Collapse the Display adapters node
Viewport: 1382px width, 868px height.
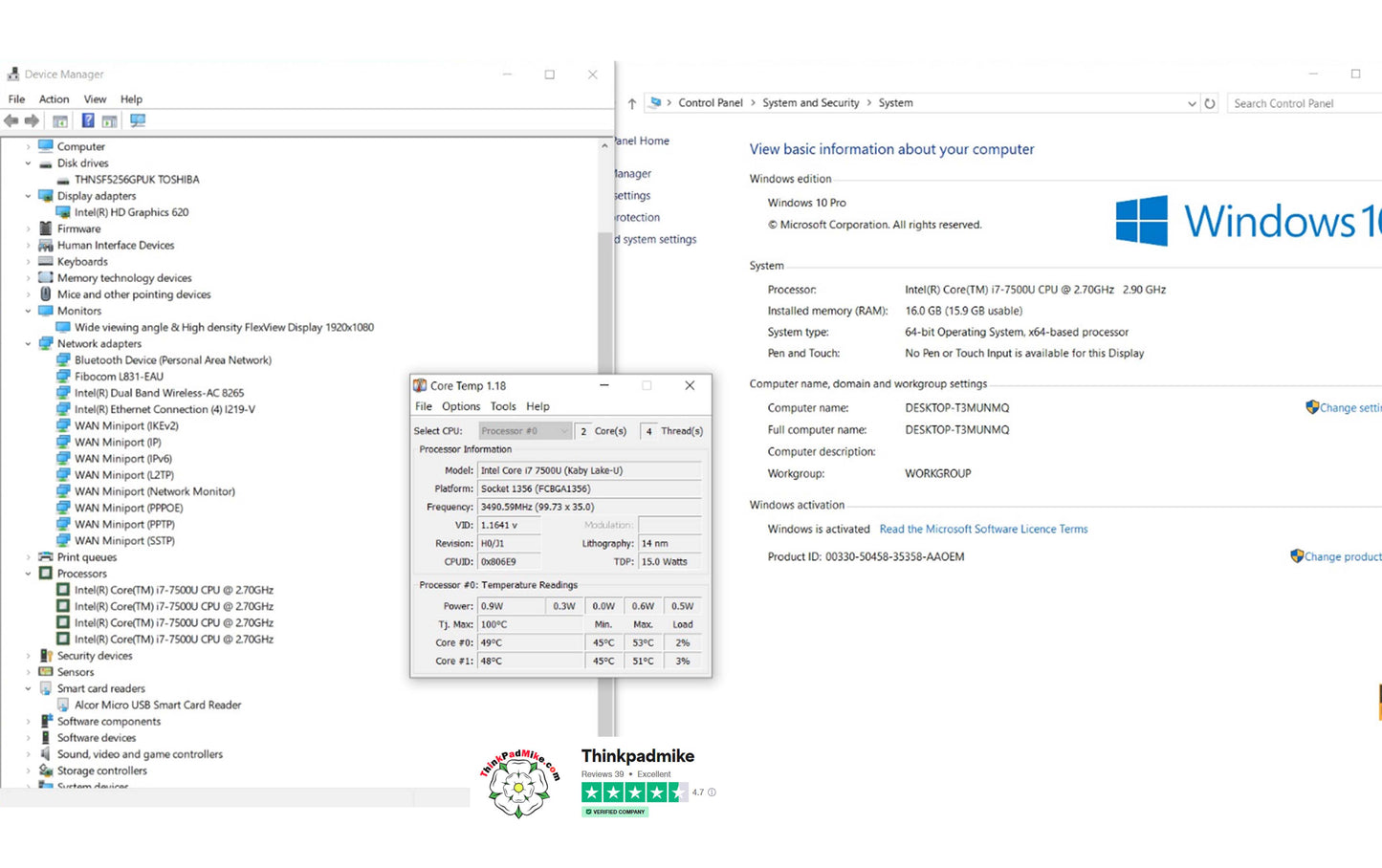[28, 196]
